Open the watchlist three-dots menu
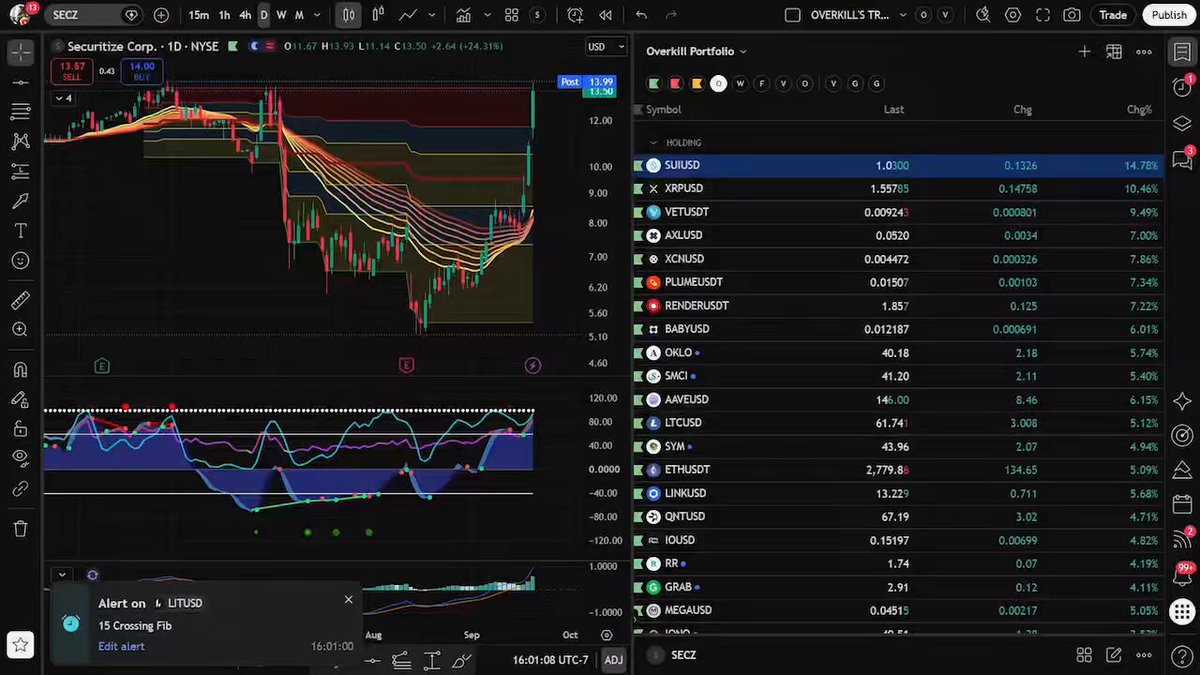 pos(1144,51)
